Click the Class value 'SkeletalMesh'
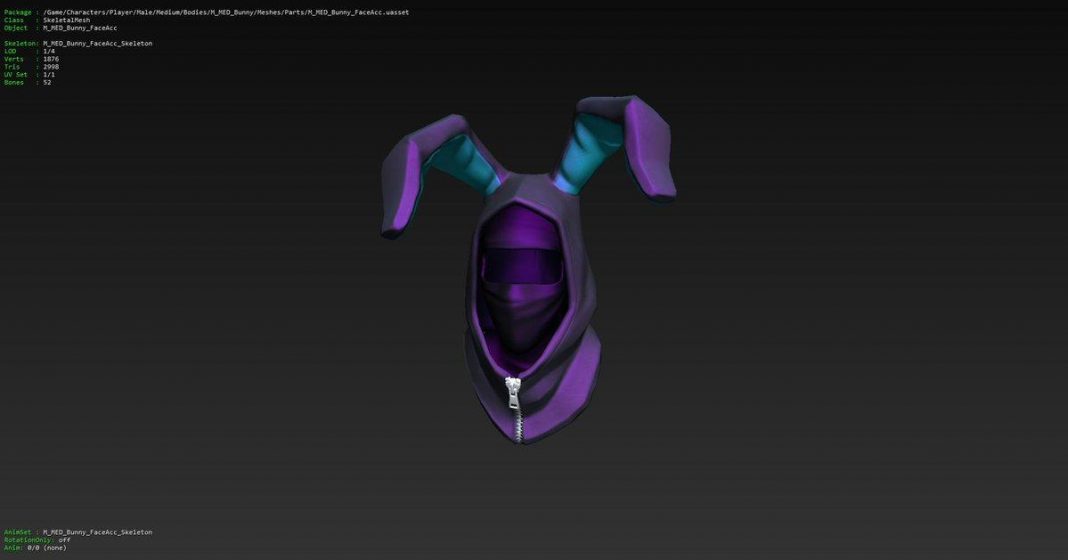This screenshot has height=560, width=1068. point(67,20)
